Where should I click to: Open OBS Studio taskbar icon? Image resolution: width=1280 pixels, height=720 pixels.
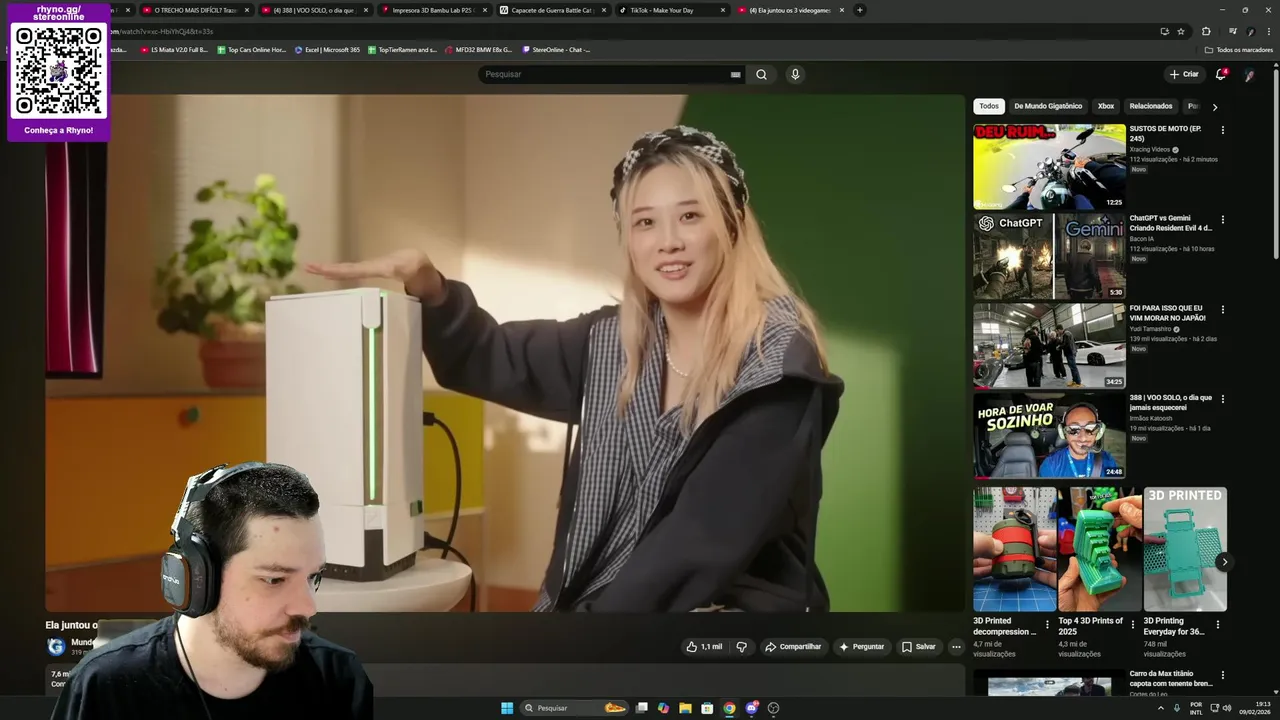click(773, 708)
